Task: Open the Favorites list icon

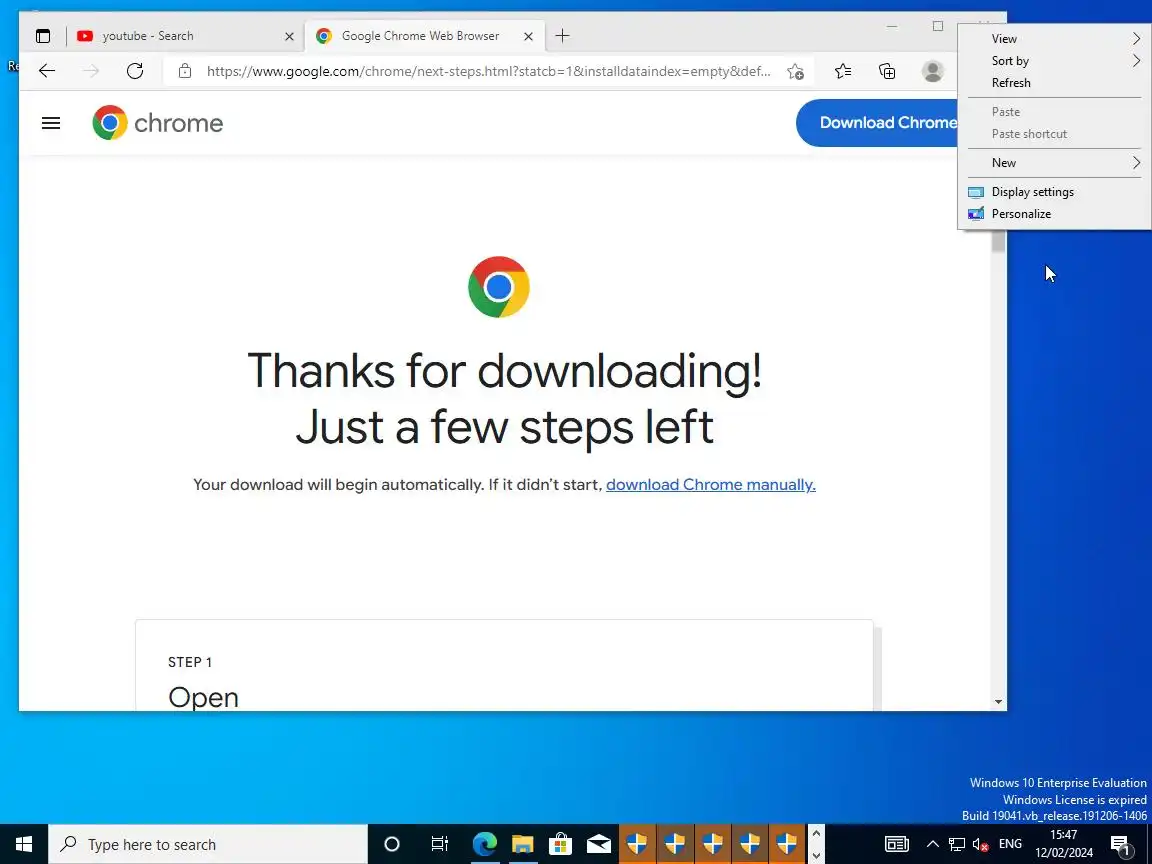Action: pos(843,71)
